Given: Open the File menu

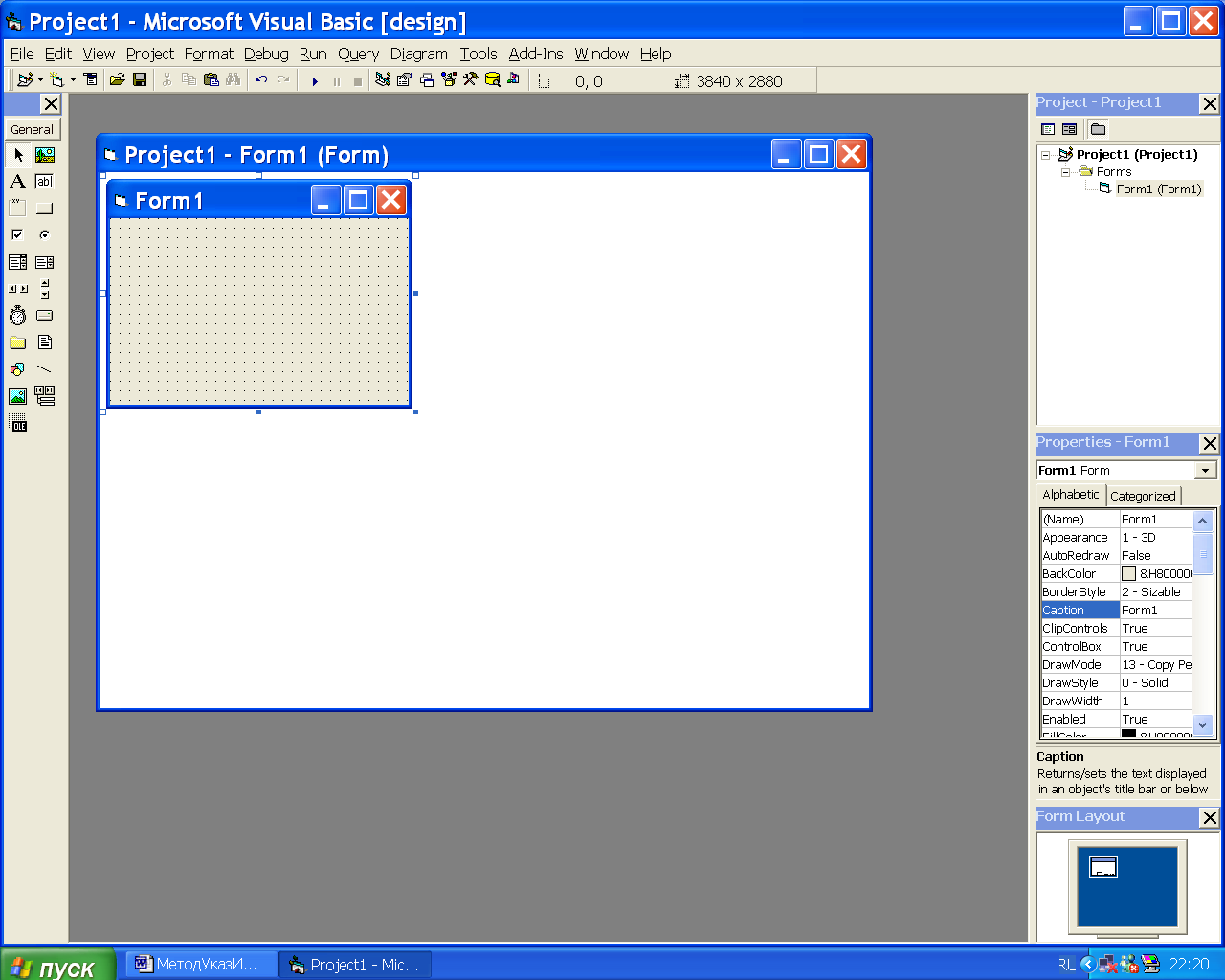Looking at the screenshot, I should tap(22, 54).
